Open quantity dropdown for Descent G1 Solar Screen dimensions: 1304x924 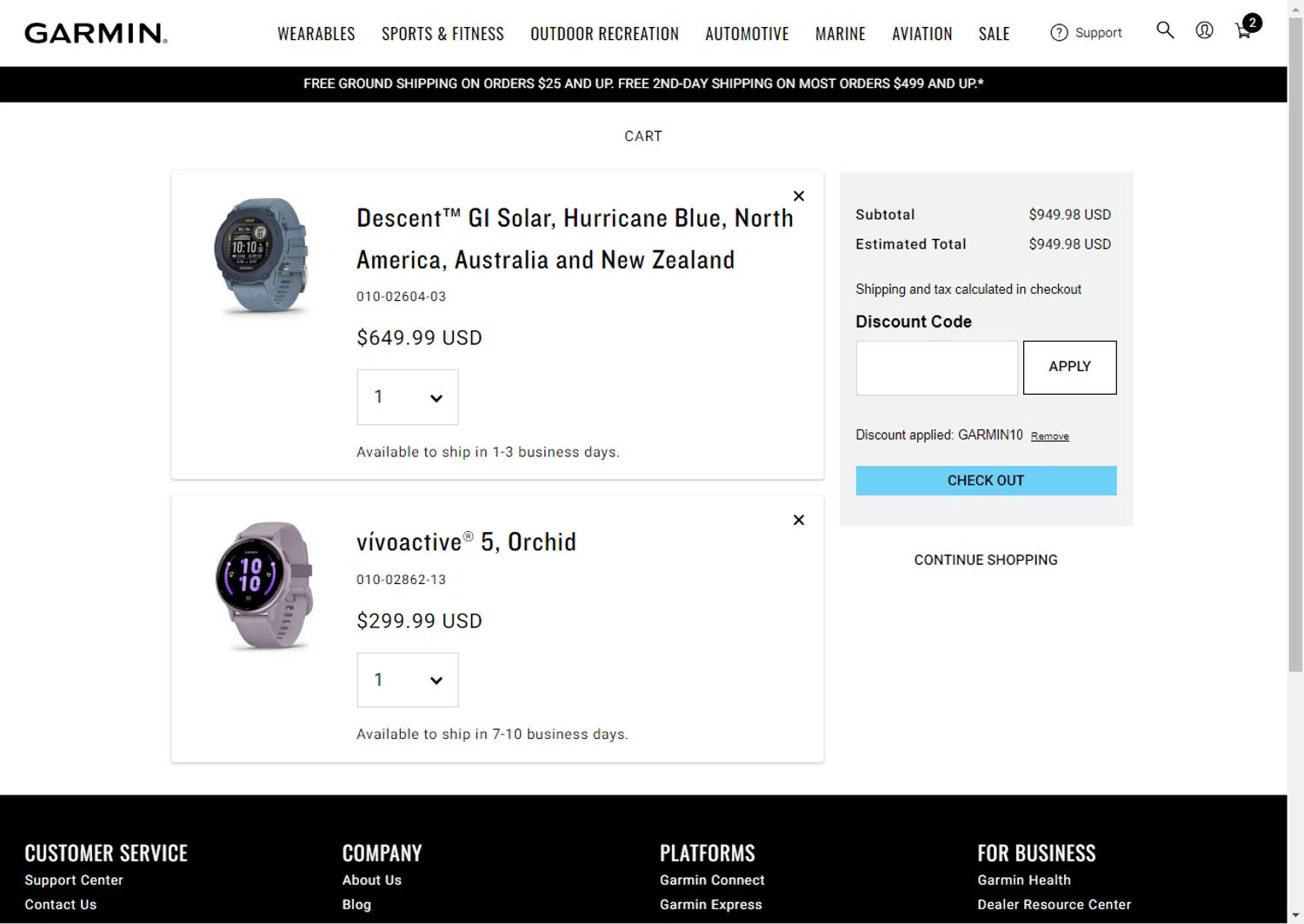pyautogui.click(x=407, y=397)
